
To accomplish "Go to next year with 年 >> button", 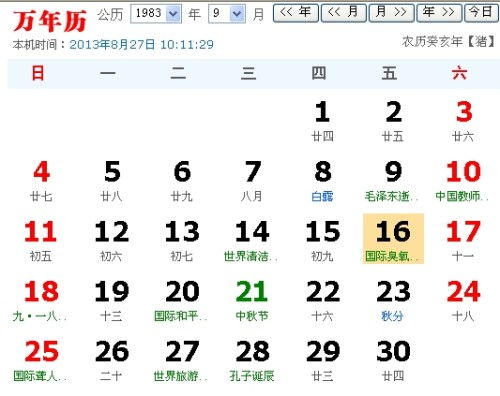I will click(439, 13).
